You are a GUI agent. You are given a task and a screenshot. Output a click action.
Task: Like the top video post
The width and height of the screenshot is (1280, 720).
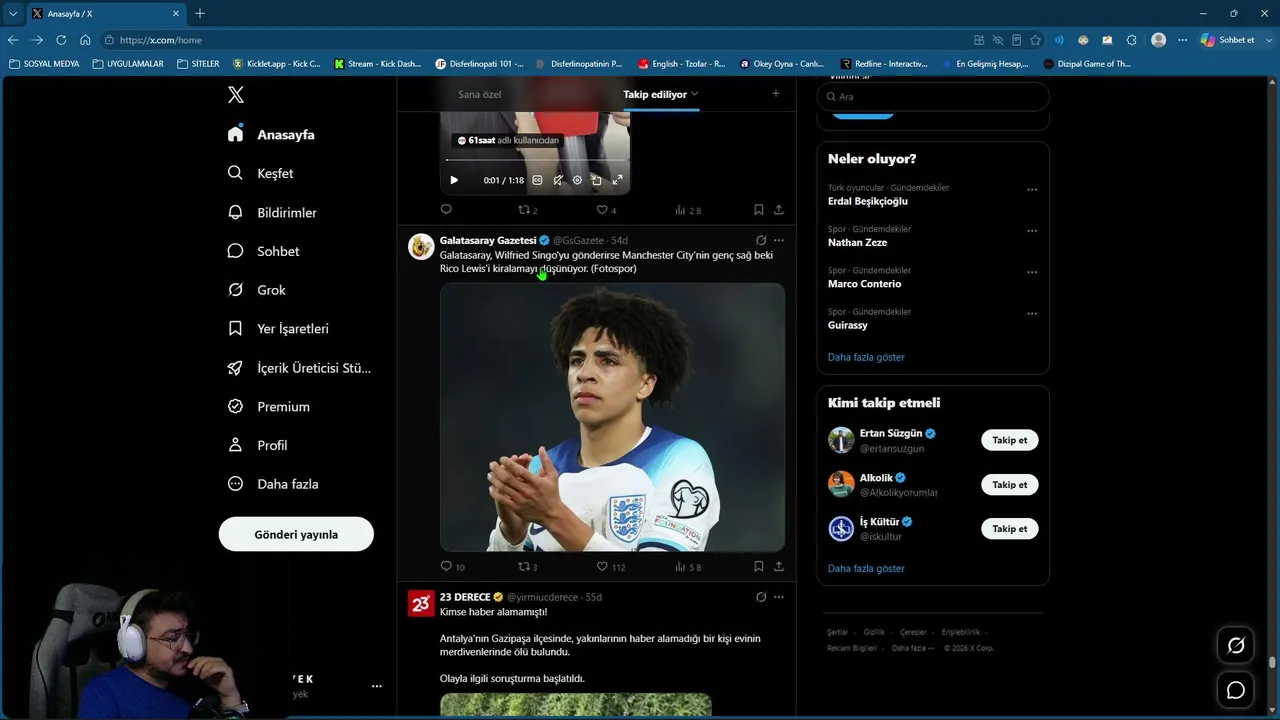(x=606, y=210)
